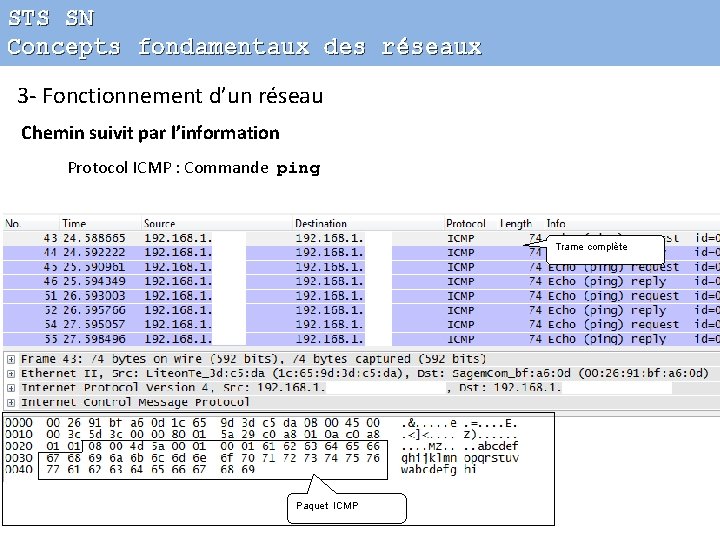720x540 pixels.
Task: Click the ICMP protocol cell of packet 55
Action: coord(461,339)
